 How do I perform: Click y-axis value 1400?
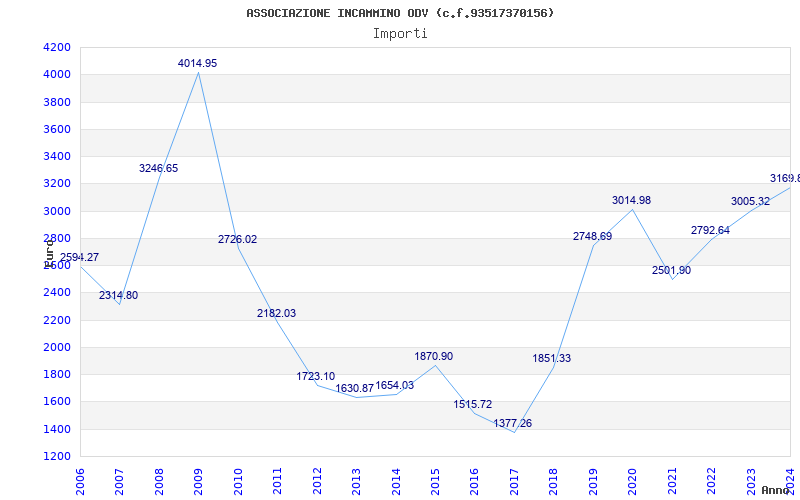point(57,429)
